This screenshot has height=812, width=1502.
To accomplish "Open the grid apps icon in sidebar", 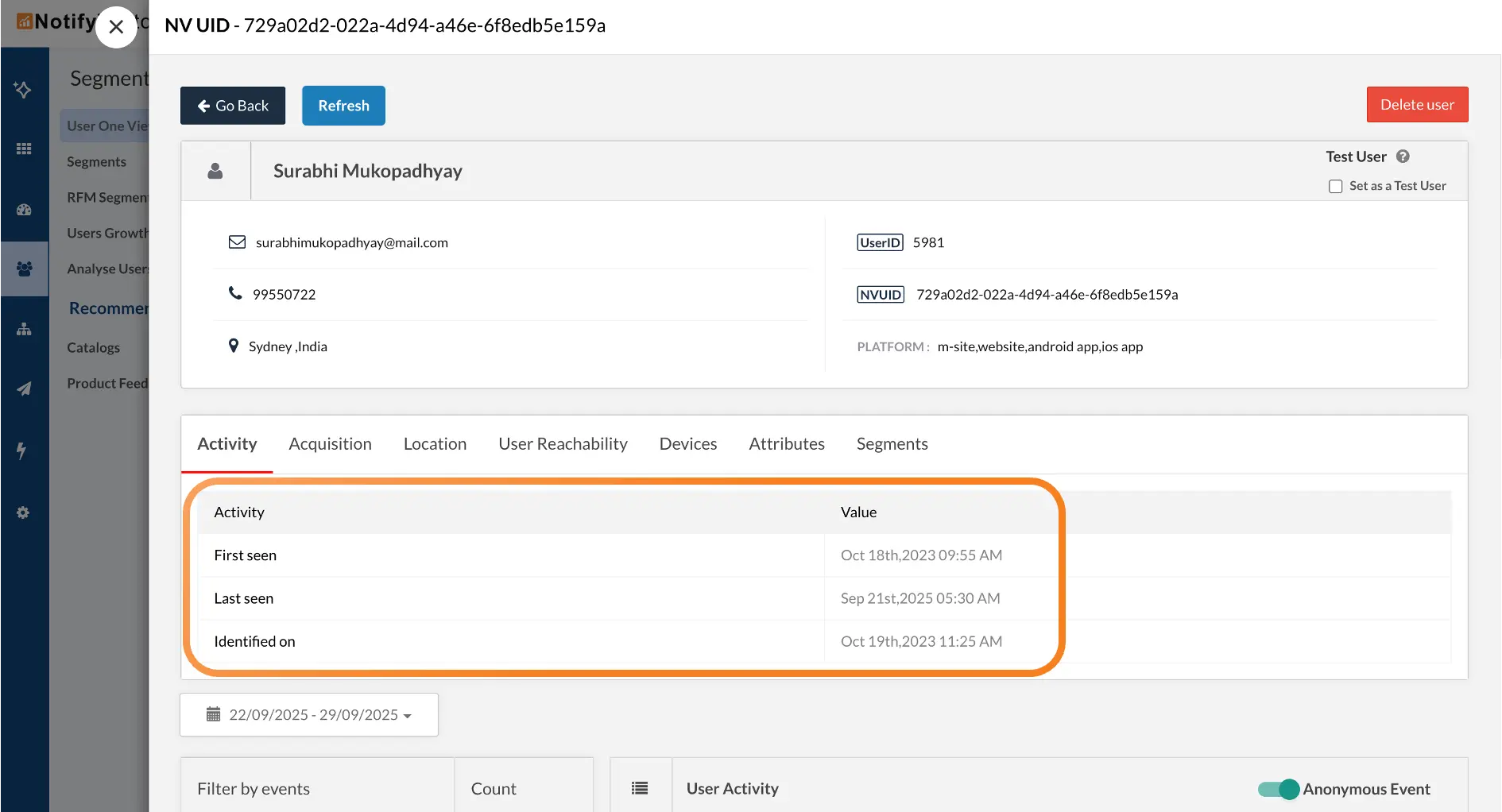I will (x=24, y=149).
